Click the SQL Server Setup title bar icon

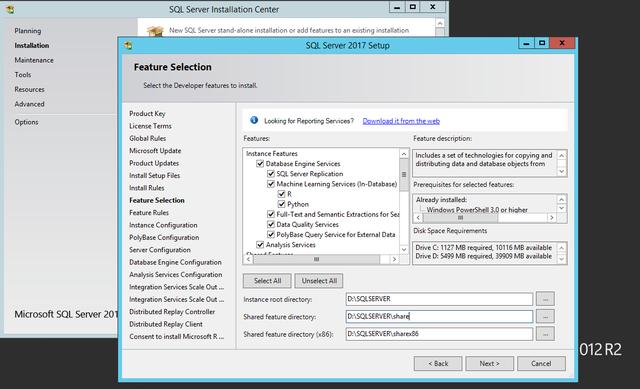(128, 45)
